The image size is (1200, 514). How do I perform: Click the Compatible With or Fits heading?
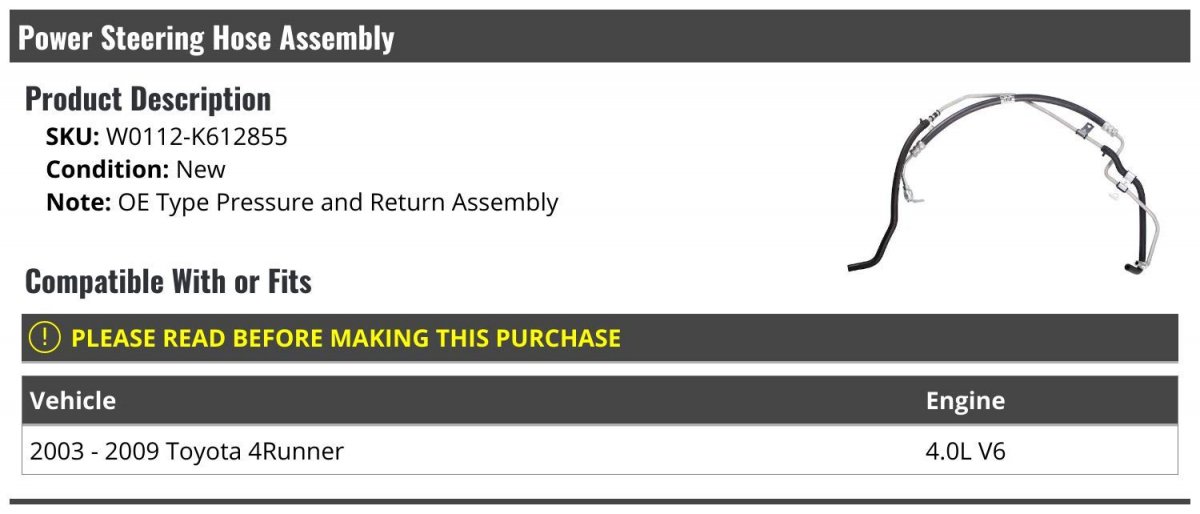(168, 282)
